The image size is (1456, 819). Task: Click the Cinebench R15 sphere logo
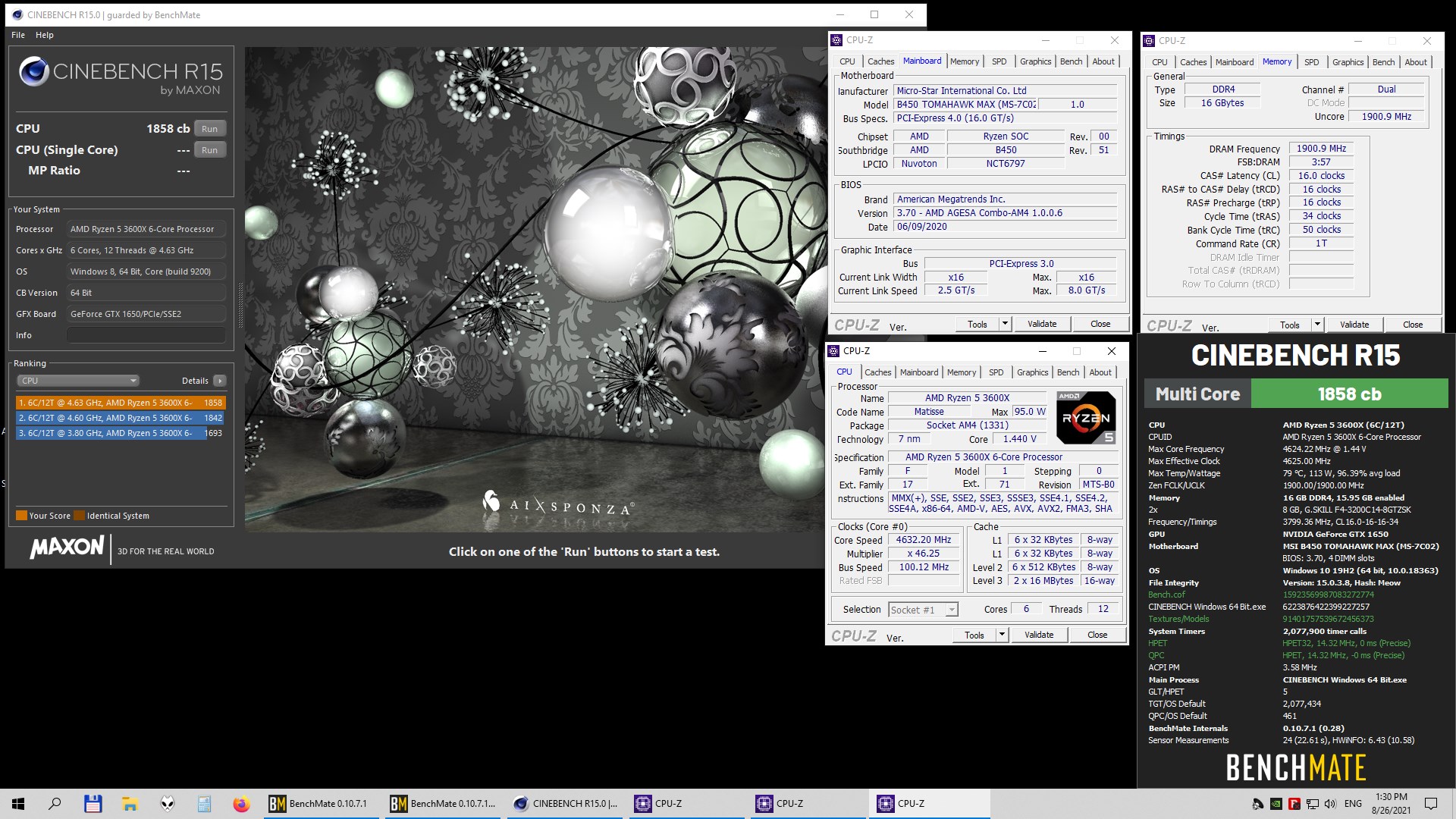point(34,71)
